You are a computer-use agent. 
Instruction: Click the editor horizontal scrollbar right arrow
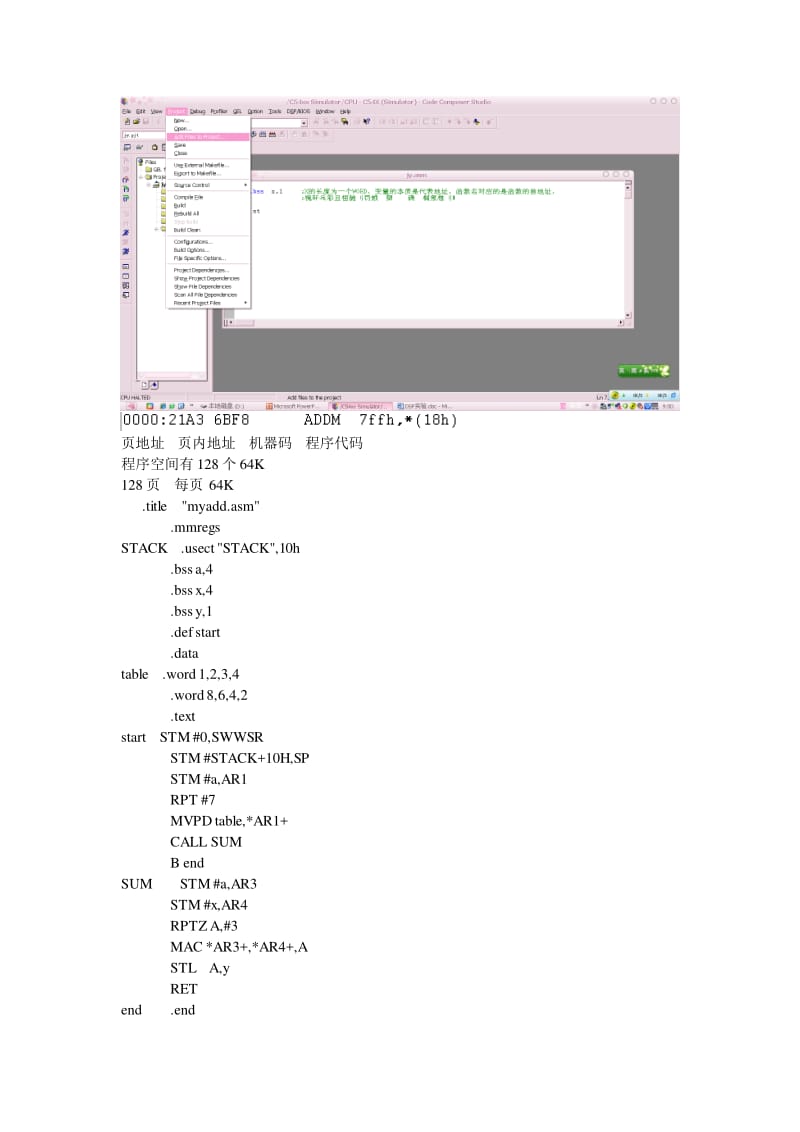click(620, 323)
